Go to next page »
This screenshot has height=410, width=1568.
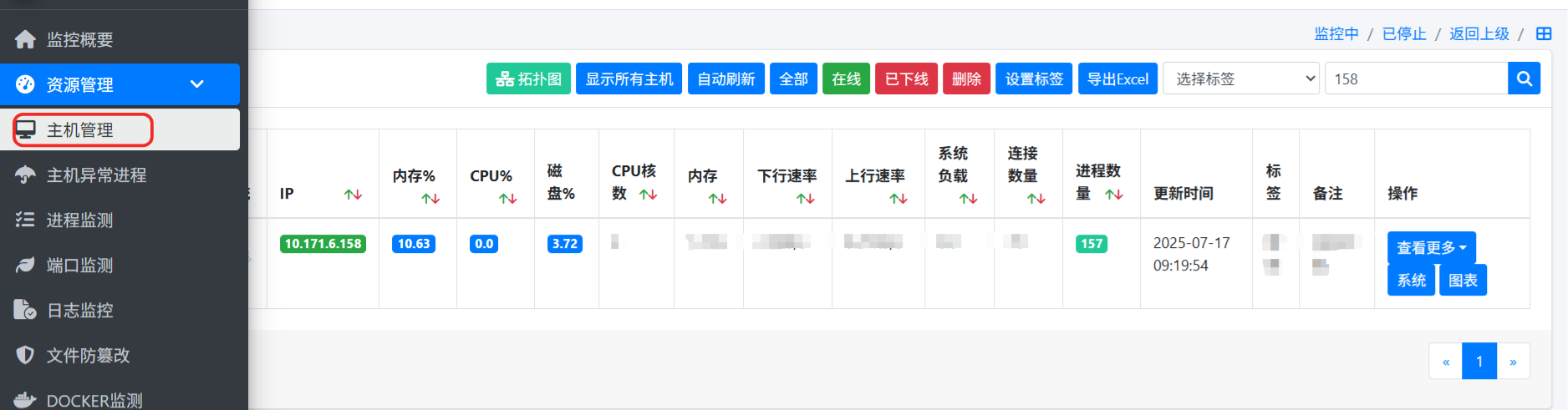pos(1513,362)
